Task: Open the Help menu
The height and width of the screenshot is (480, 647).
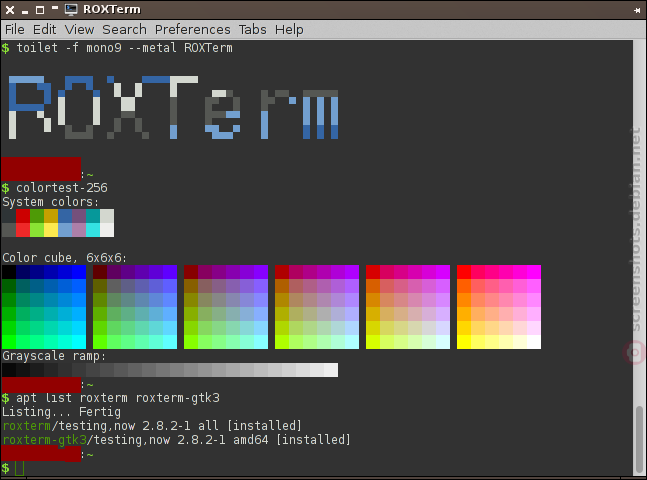Action: point(289,30)
